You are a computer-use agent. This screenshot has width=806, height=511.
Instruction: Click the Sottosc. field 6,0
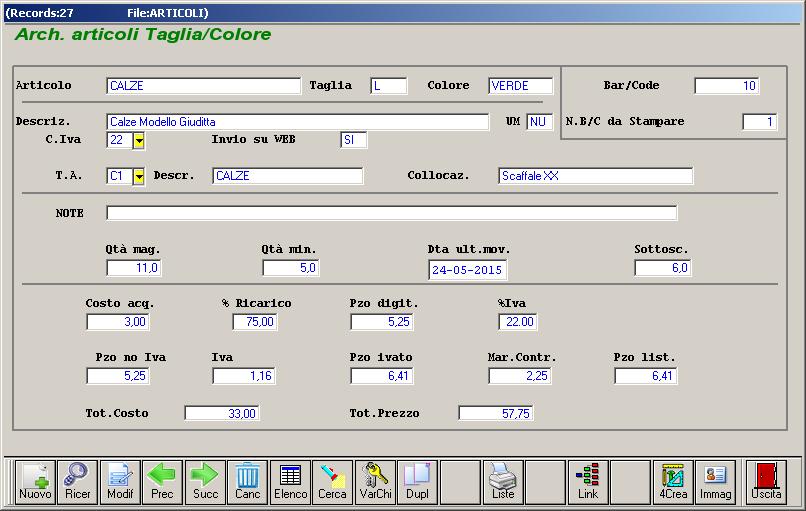pos(663,268)
